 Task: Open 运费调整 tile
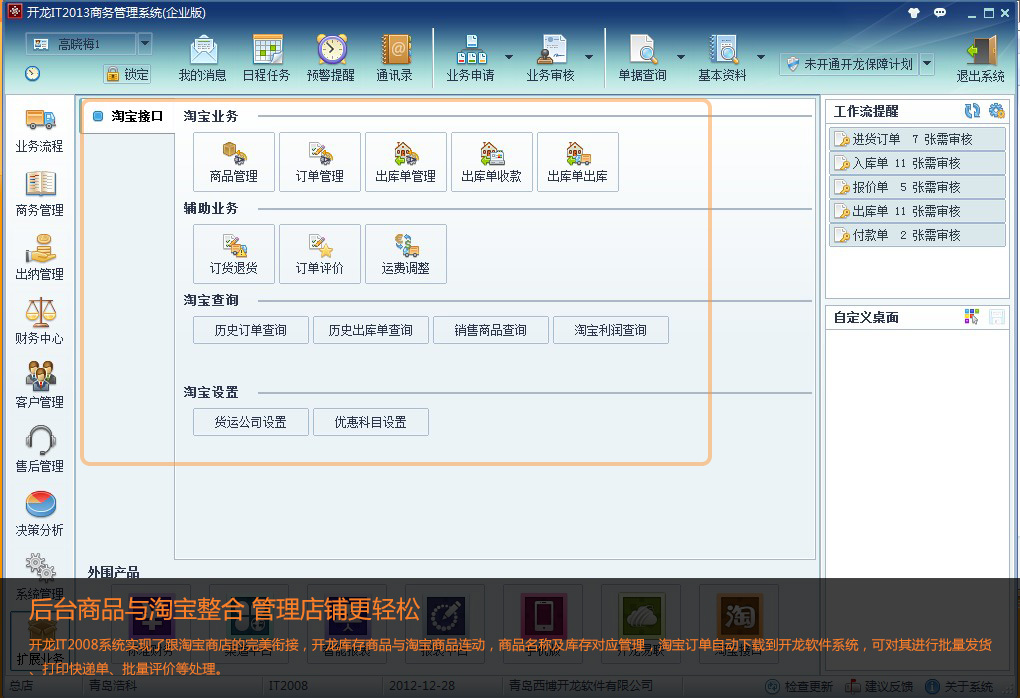(406, 254)
